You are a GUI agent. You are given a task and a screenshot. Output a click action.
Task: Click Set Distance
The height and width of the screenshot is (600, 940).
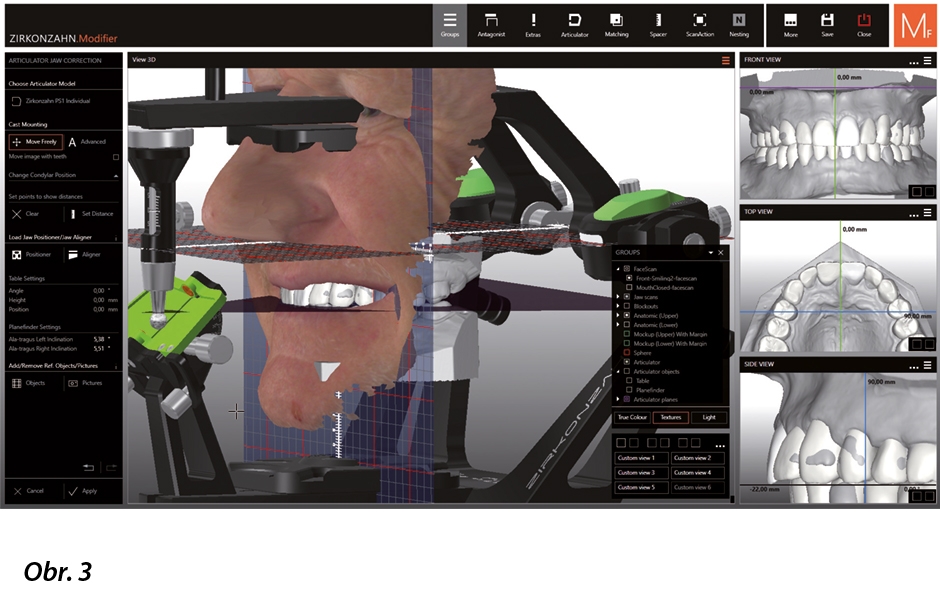91,214
